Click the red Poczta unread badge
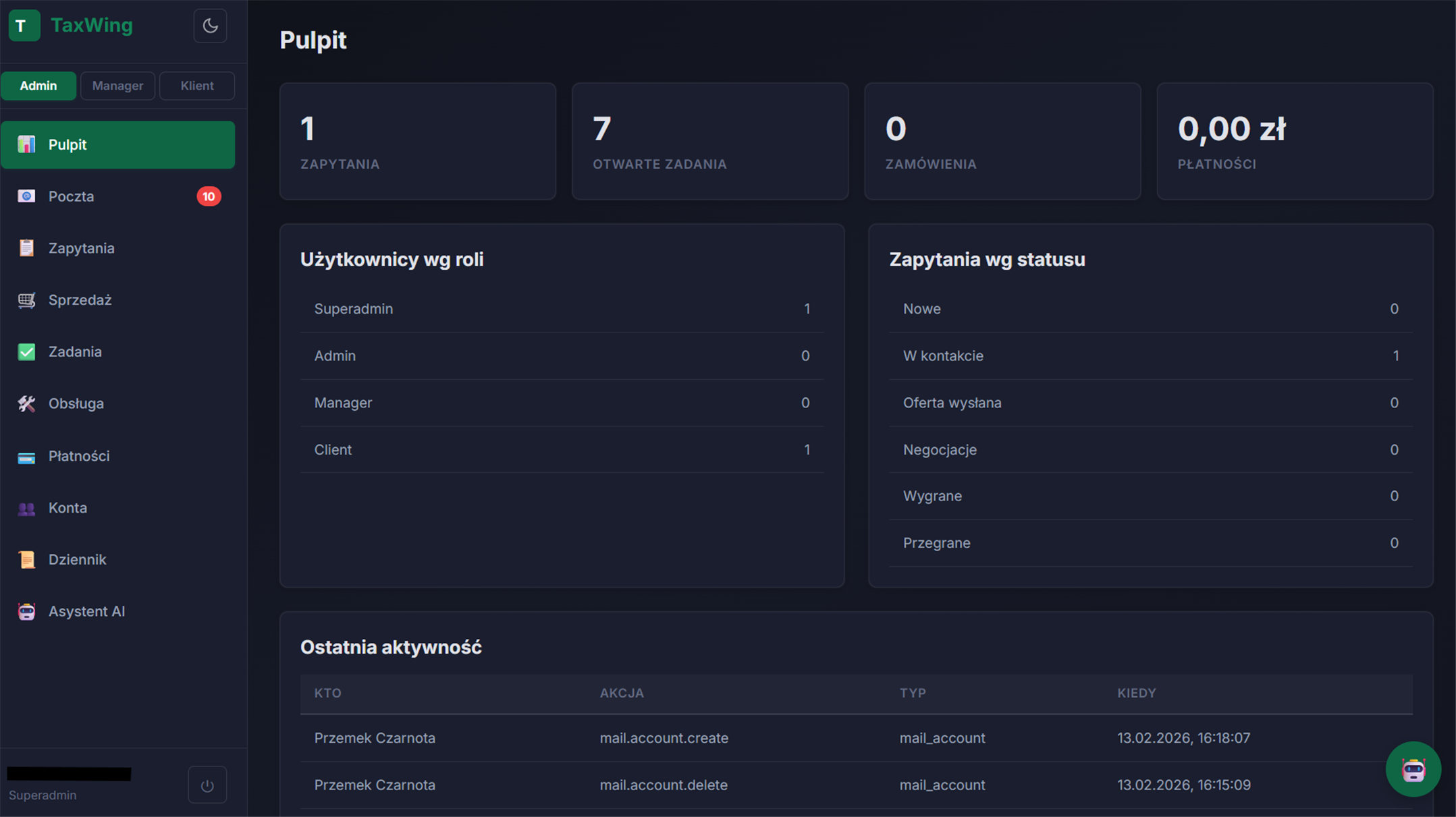The image size is (1456, 817). click(x=209, y=196)
